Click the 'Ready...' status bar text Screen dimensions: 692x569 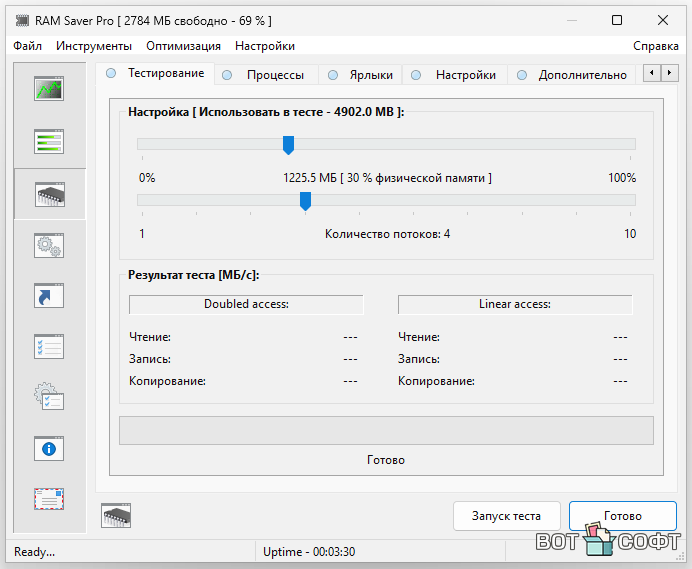(34, 552)
